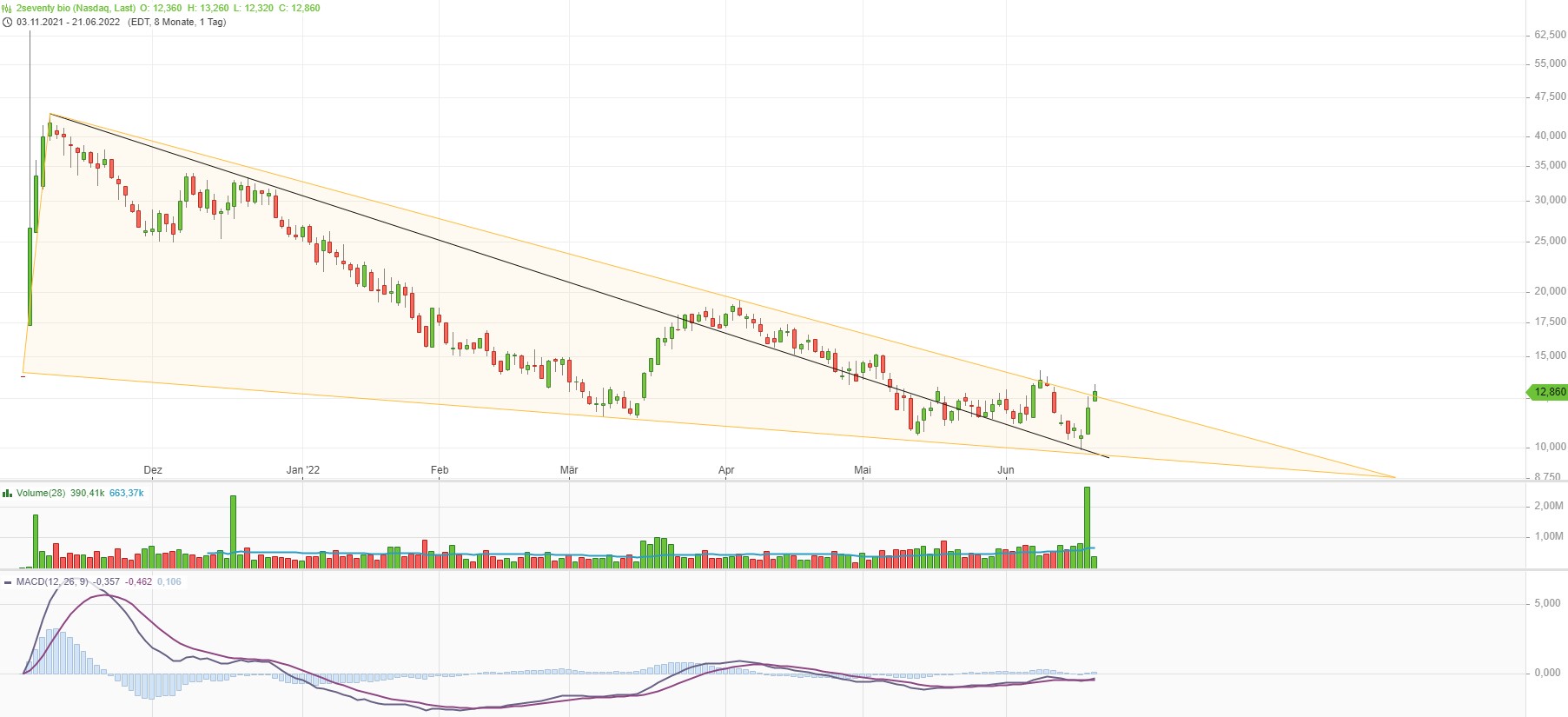Select the MACD(12, 26, 9) indicator label
The image size is (1568, 717).
(52, 582)
